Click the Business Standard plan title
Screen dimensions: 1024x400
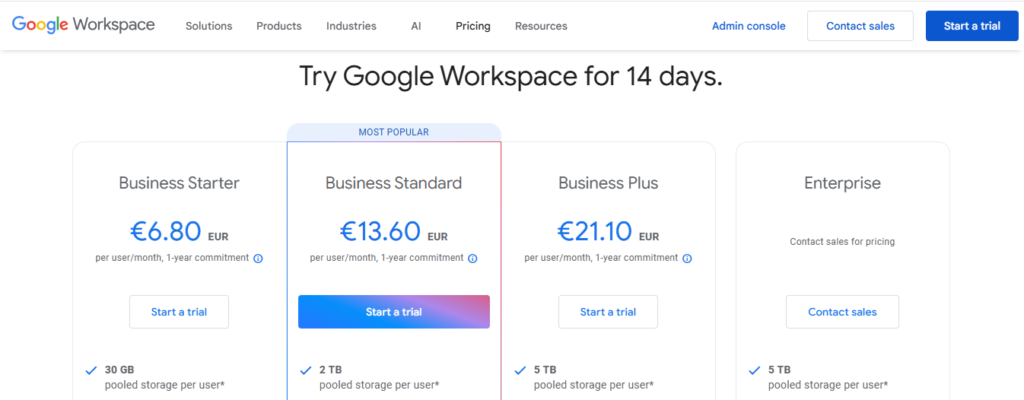tap(394, 183)
